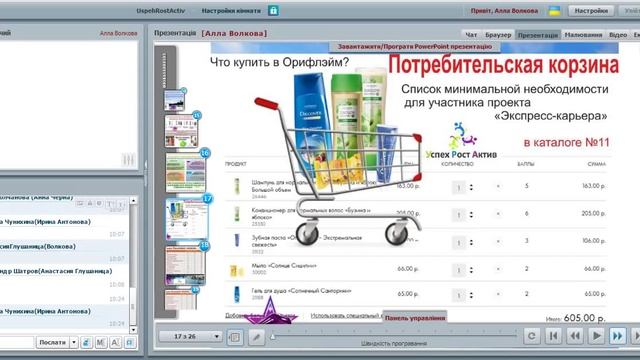640x360 pixels.
Task: Click the M icon in chat toolbar
Action: [101, 342]
